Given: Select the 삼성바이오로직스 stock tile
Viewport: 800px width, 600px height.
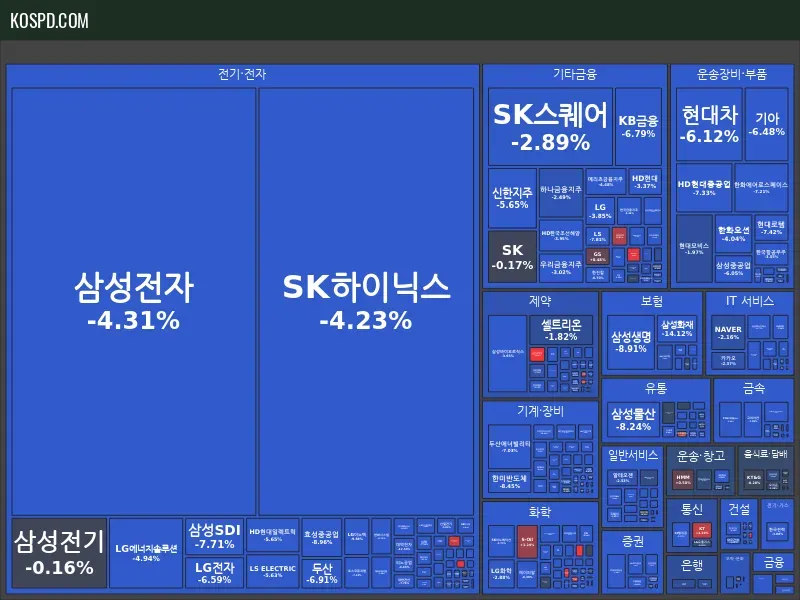Looking at the screenshot, I should (508, 354).
